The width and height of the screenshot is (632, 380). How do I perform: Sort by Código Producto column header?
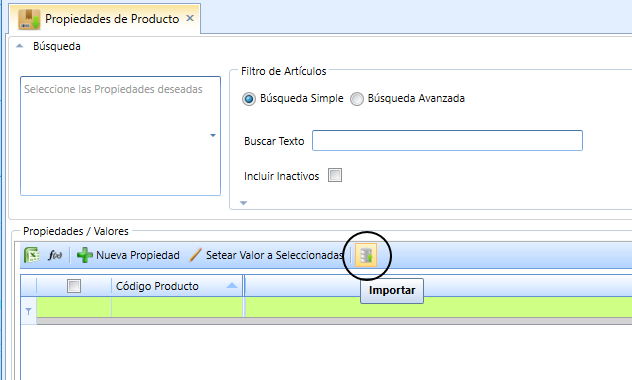(177, 286)
